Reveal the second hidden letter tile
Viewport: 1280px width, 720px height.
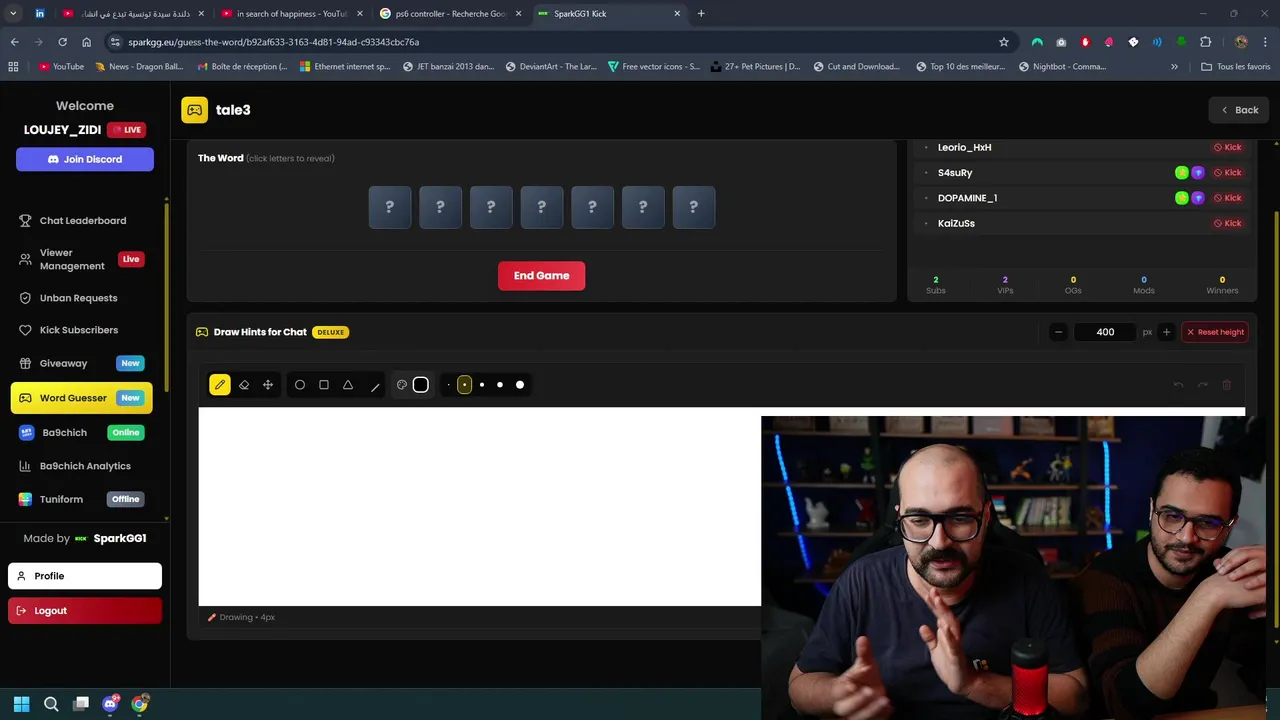click(x=440, y=207)
